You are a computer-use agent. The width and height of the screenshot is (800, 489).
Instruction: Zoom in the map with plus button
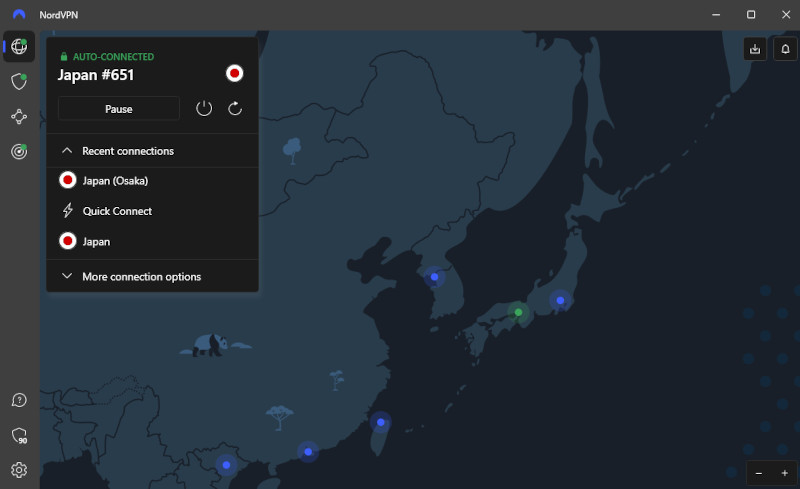pos(785,473)
